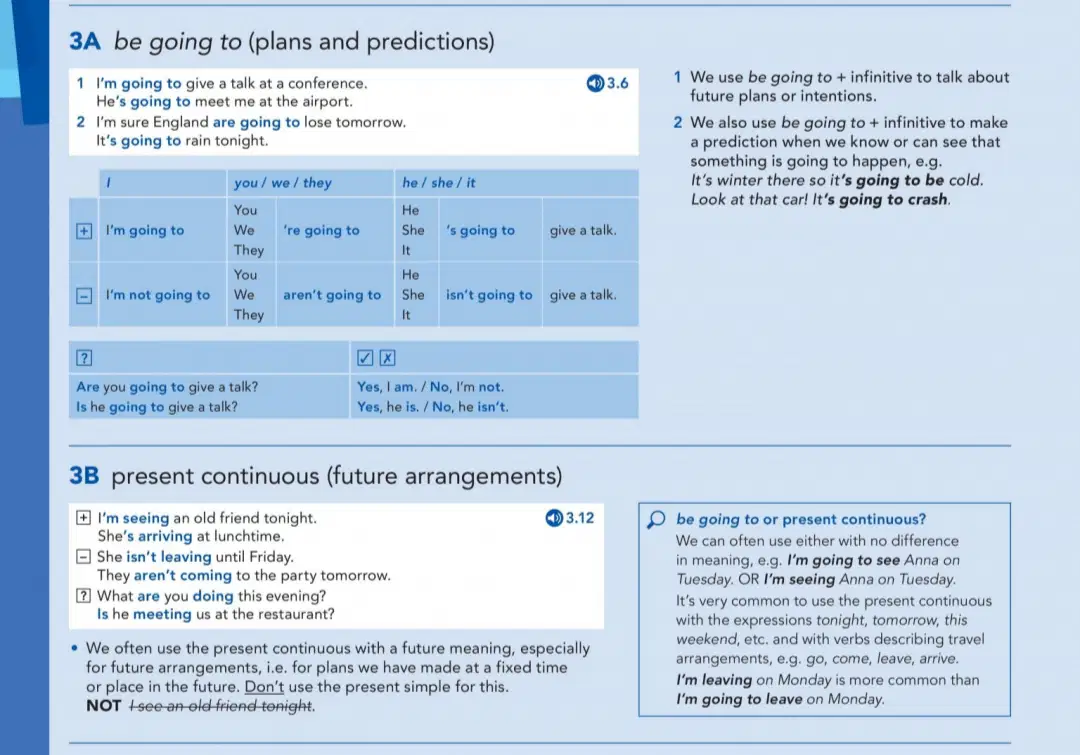Click the crossed-out I see an old friend tonight text

(222, 706)
